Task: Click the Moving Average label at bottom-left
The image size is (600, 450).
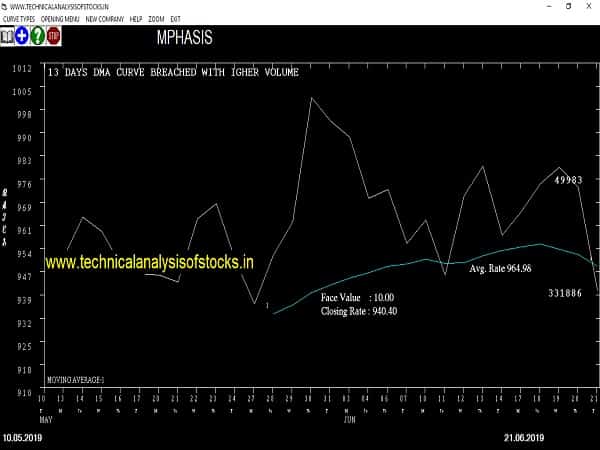Action: [x=75, y=381]
